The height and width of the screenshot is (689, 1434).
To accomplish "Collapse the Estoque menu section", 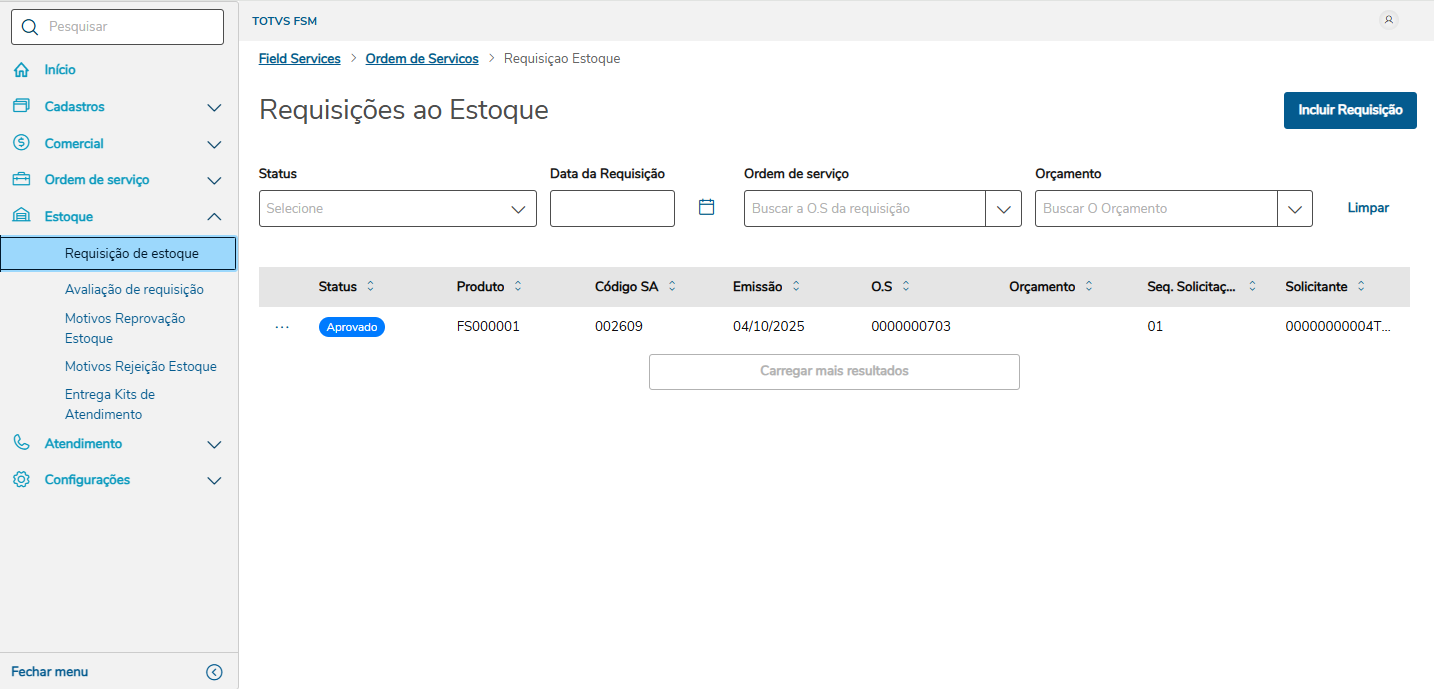I will 214,217.
